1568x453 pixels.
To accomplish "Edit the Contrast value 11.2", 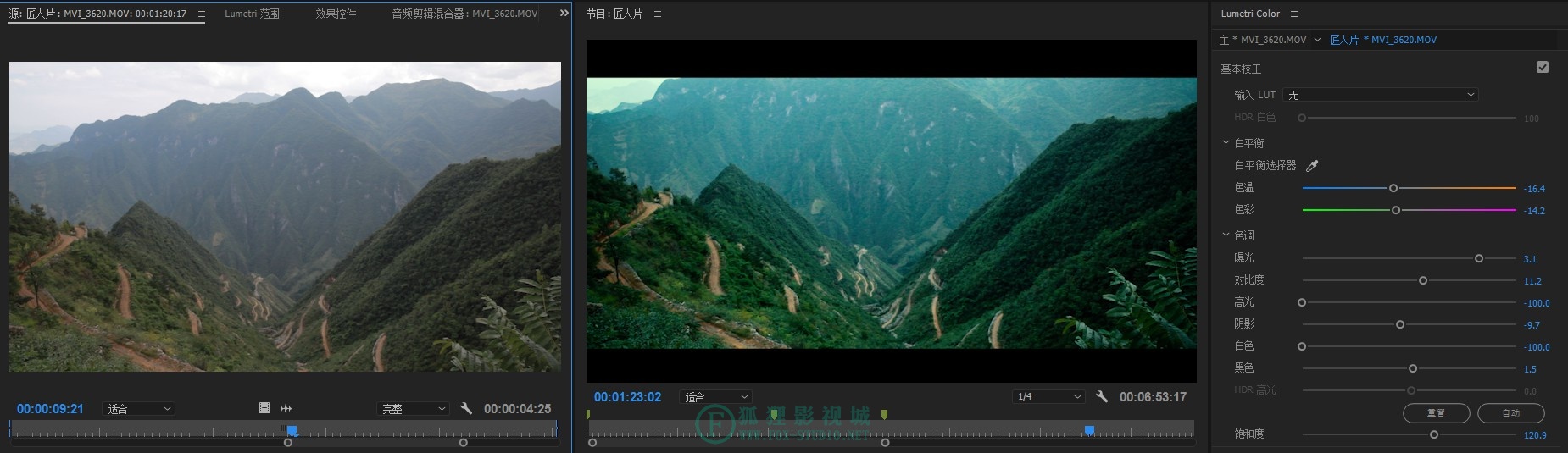I will coord(1532,281).
